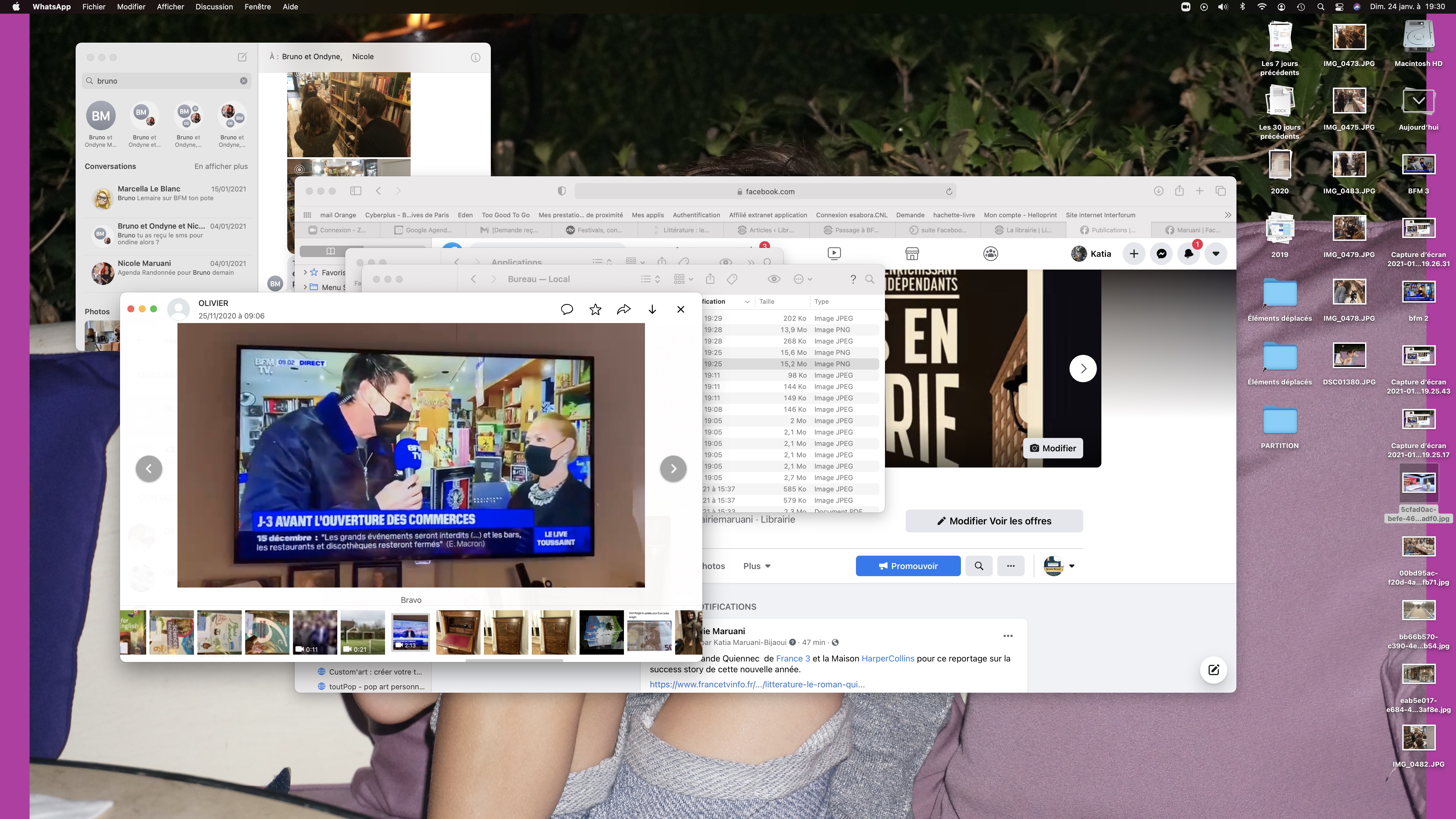Star the BFM TV image in viewer
The image size is (1456, 819).
595,309
